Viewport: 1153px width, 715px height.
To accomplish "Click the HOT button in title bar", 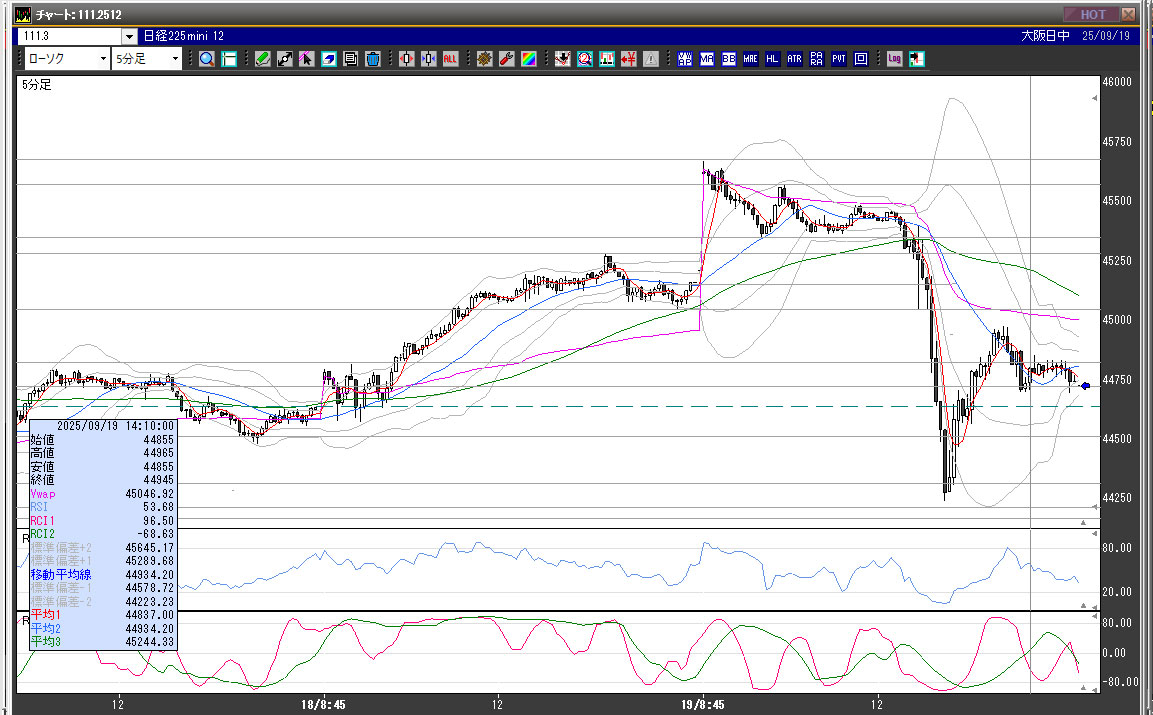I will coord(1092,14).
